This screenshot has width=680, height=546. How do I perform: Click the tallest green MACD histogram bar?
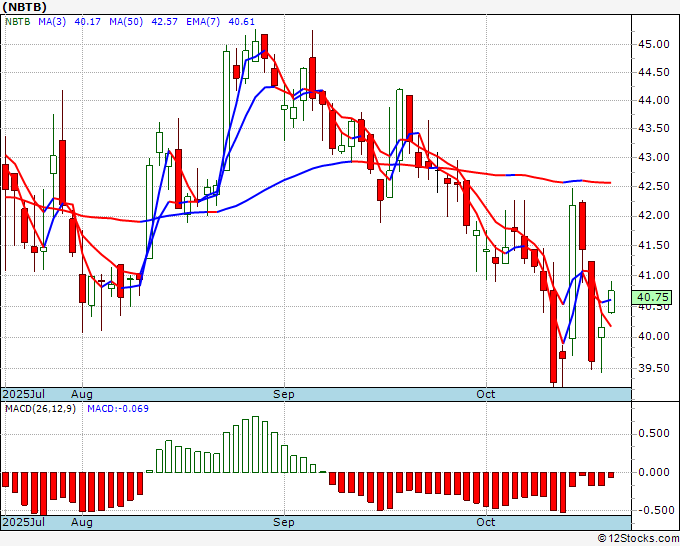point(255,445)
